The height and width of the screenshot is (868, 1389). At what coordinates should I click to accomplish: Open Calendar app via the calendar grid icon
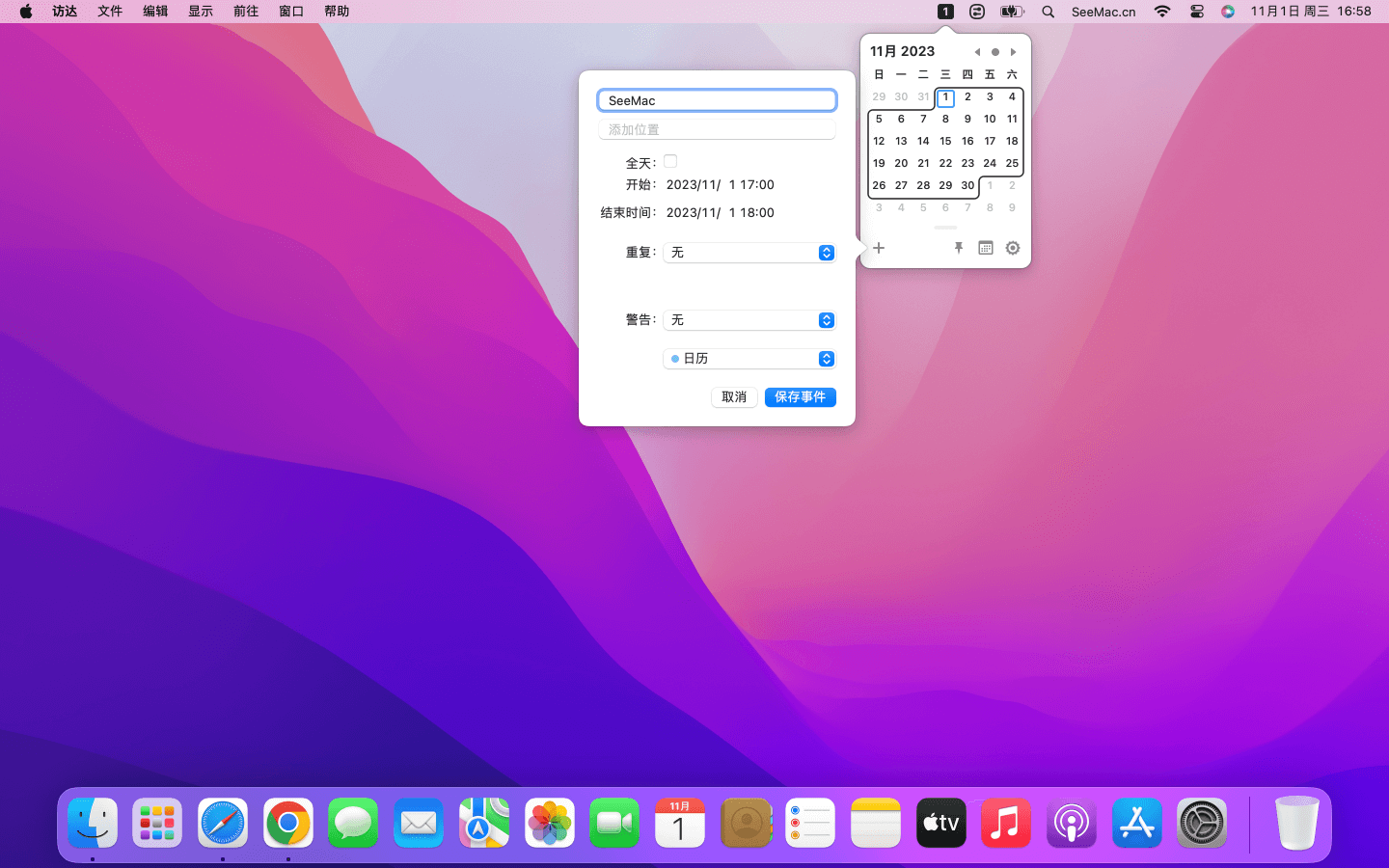985,248
